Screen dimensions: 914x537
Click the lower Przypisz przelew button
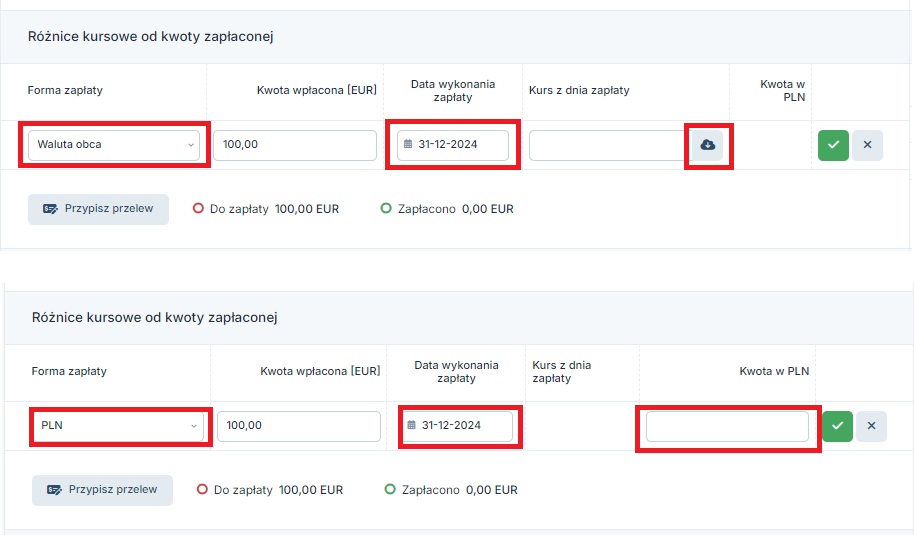click(103, 490)
